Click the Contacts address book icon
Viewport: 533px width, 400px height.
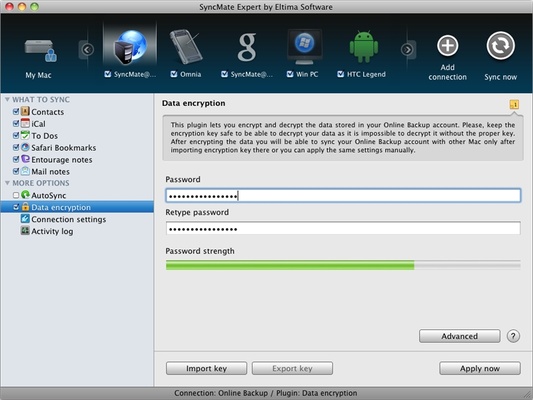[x=25, y=111]
